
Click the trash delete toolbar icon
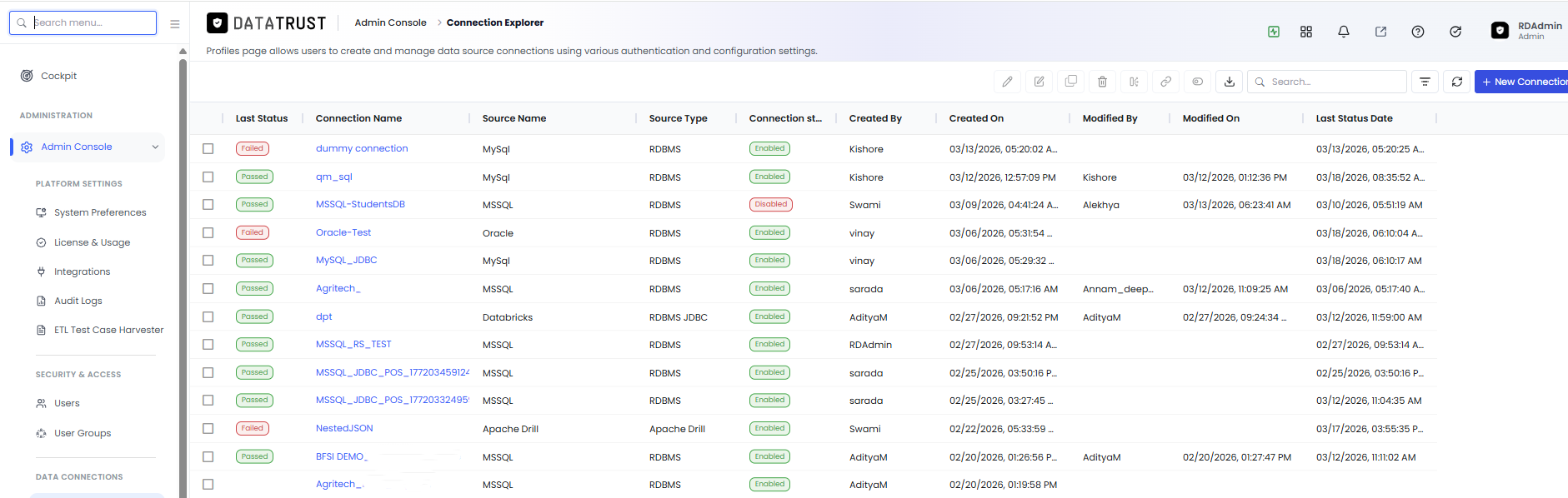click(1102, 82)
